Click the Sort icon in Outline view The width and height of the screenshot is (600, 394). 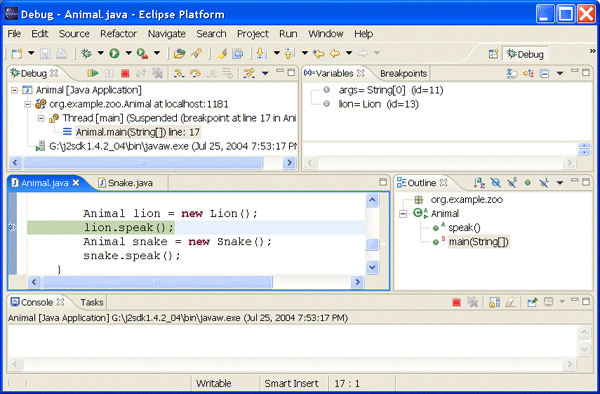tap(479, 183)
